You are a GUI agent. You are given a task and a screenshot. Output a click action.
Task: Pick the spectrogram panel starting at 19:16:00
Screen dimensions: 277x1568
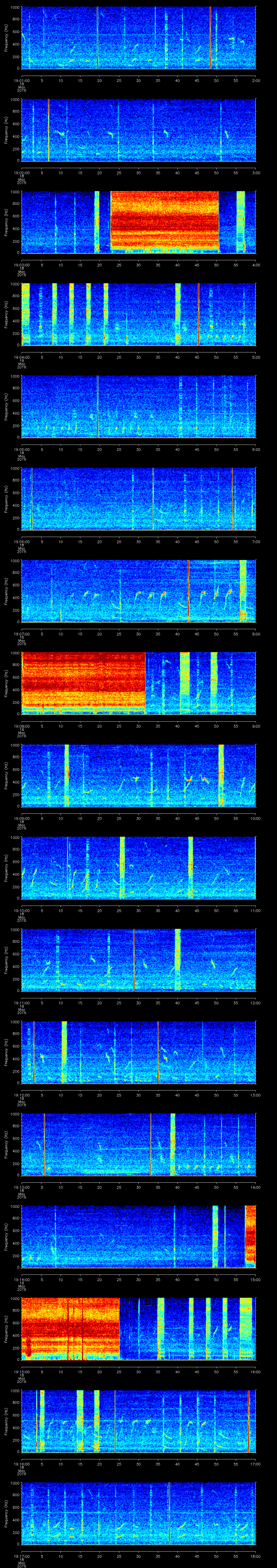[x=139, y=1421]
